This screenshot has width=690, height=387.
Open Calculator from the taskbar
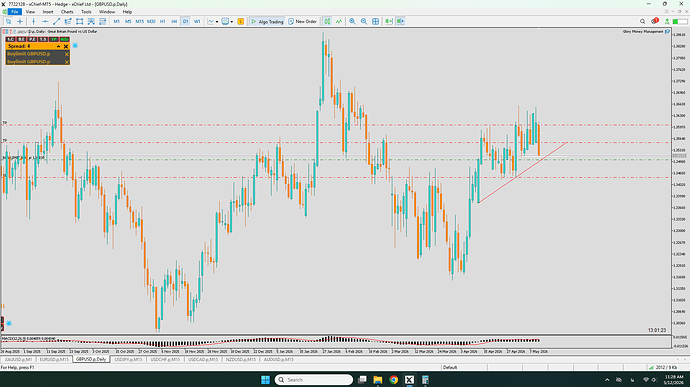coord(425,380)
